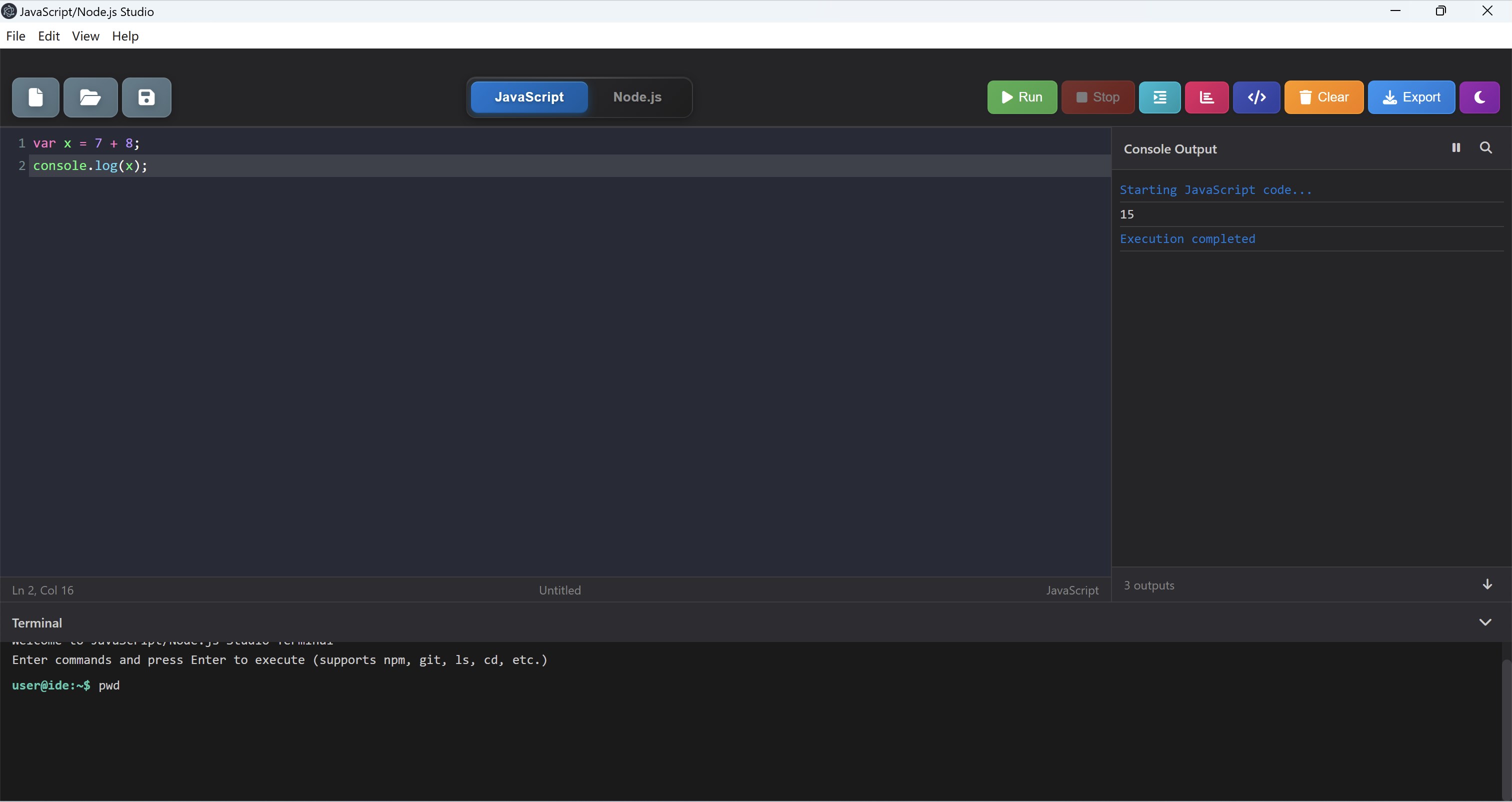The width and height of the screenshot is (1512, 802).
Task: Click the 'Execution completed' console line
Action: (x=1187, y=239)
